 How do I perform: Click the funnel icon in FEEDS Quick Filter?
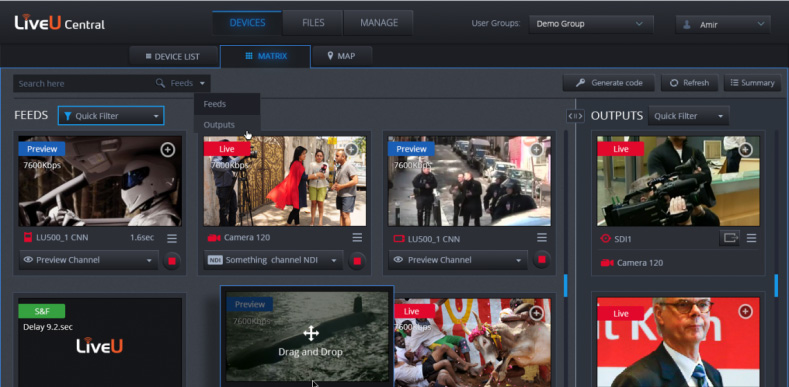67,116
